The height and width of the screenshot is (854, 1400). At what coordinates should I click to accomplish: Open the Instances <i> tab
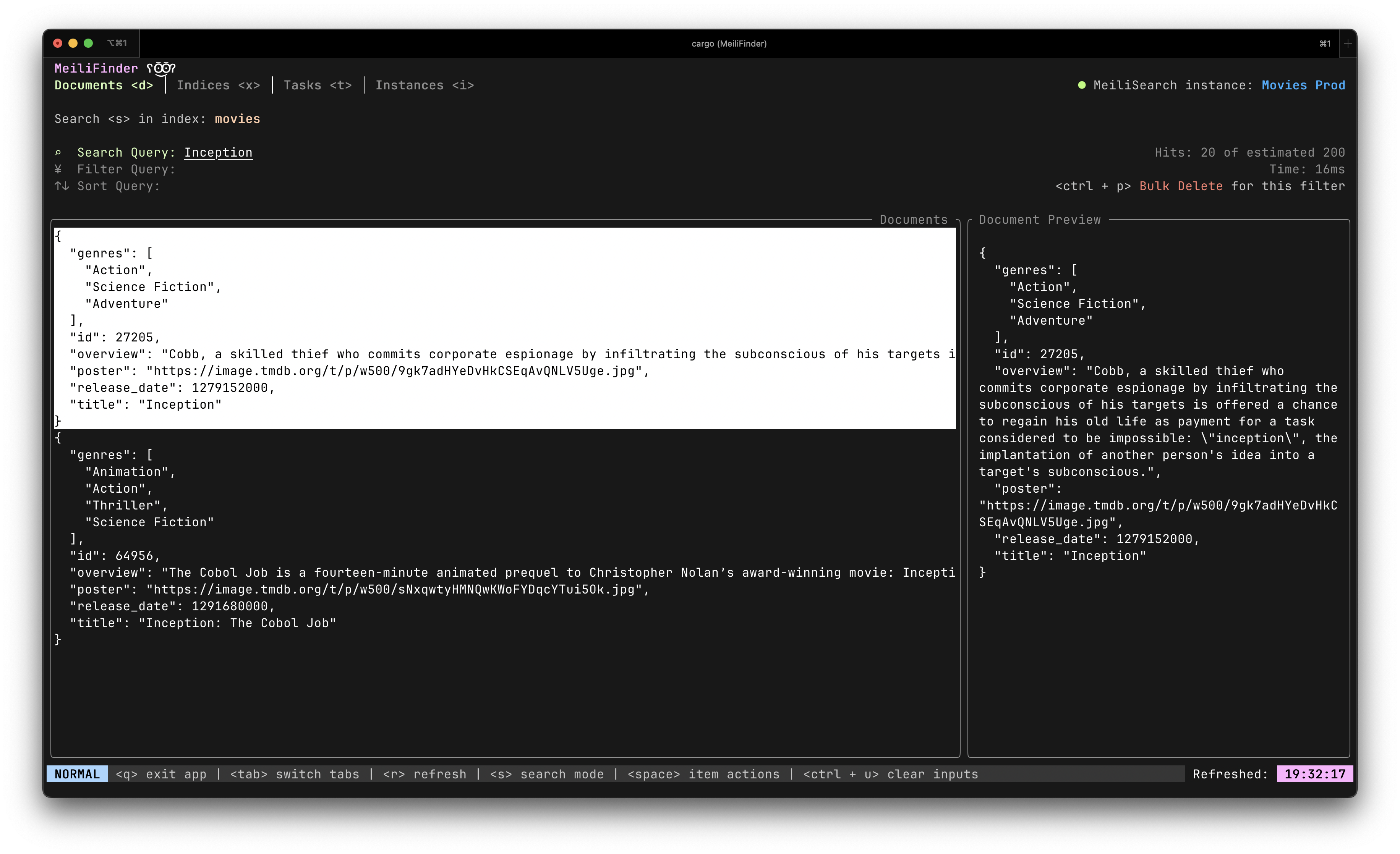pyautogui.click(x=425, y=85)
